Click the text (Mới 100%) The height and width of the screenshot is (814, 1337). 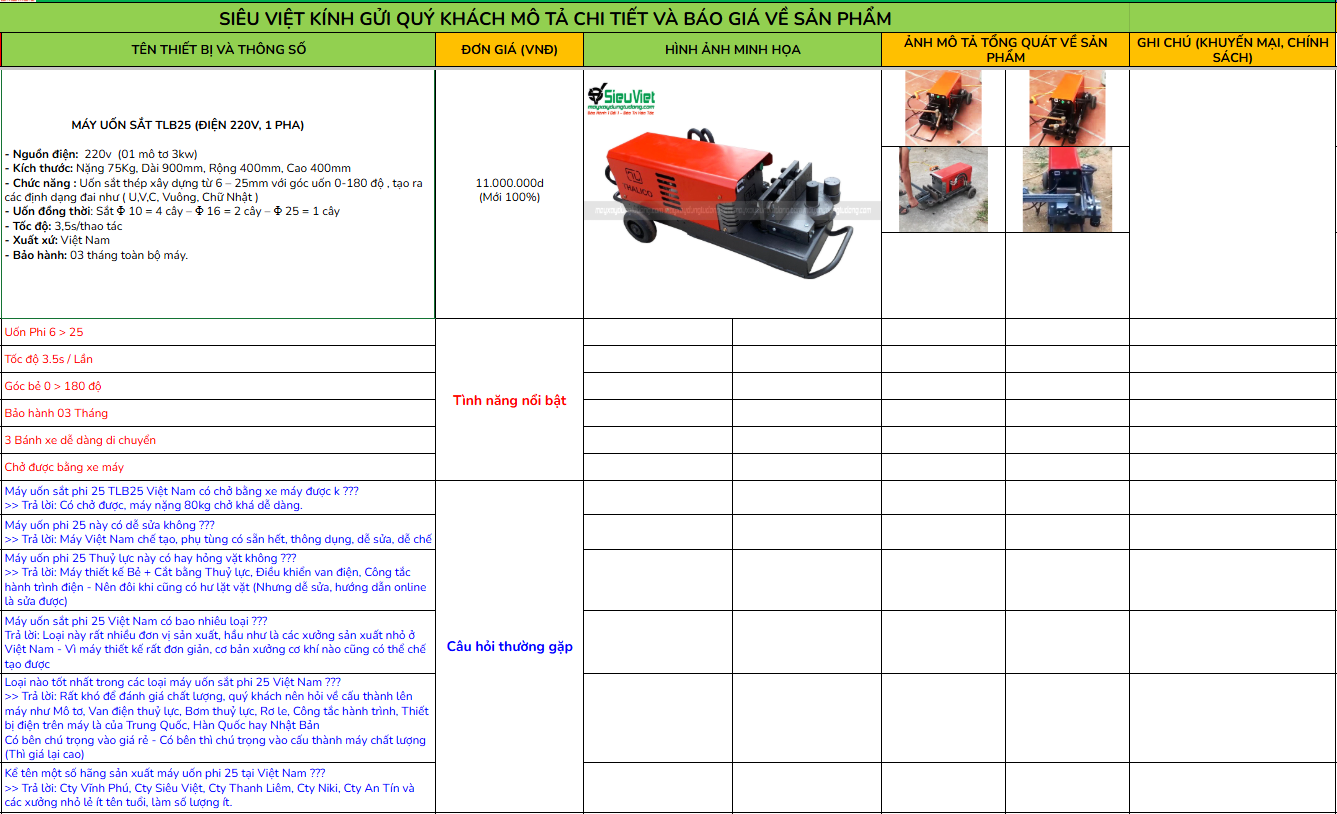509,197
